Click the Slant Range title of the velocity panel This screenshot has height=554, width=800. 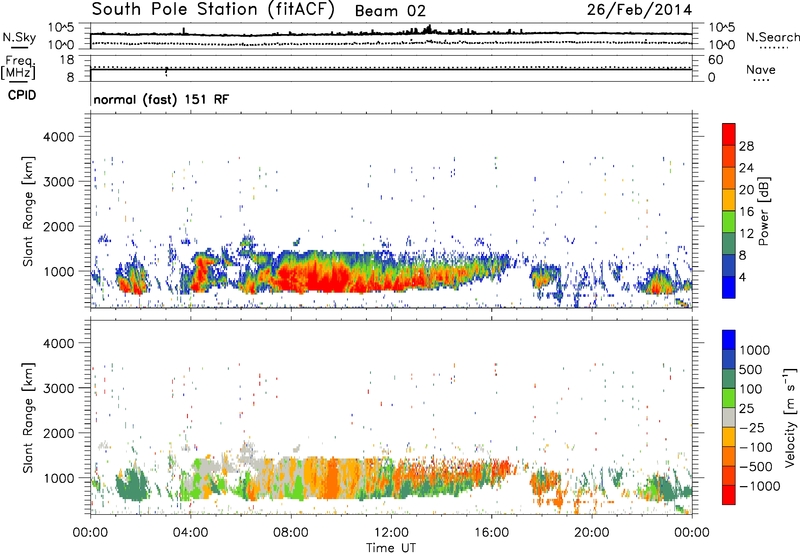28,418
